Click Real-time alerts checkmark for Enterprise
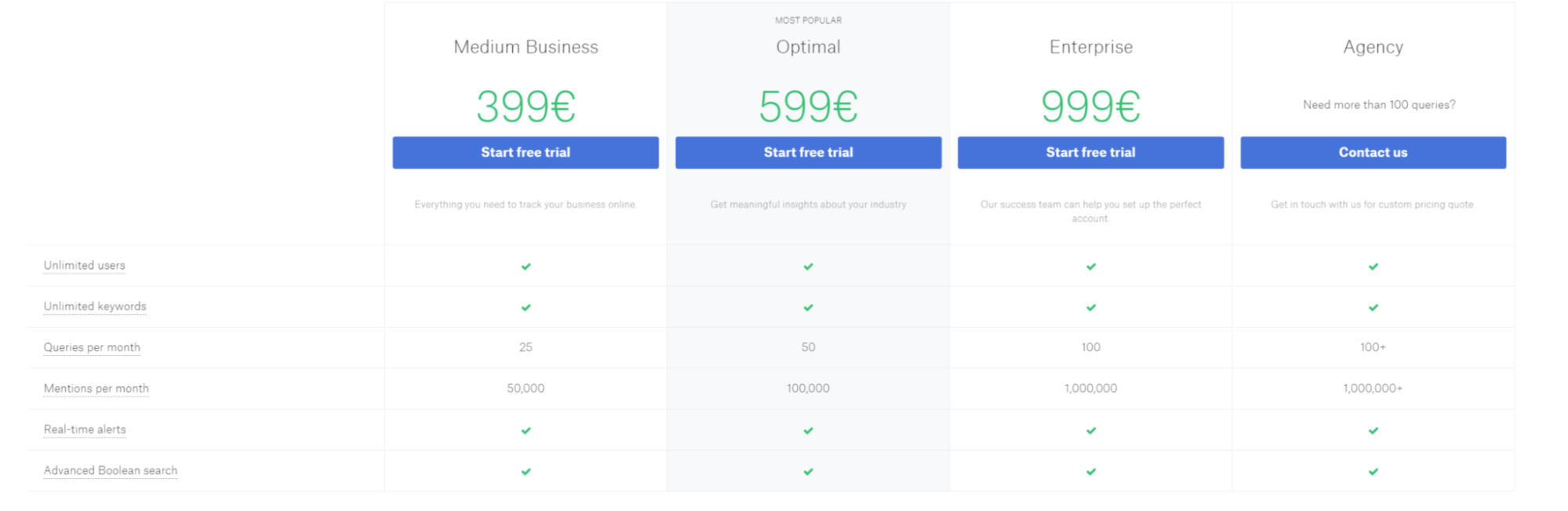Image resolution: width=1568 pixels, height=511 pixels. click(1091, 430)
